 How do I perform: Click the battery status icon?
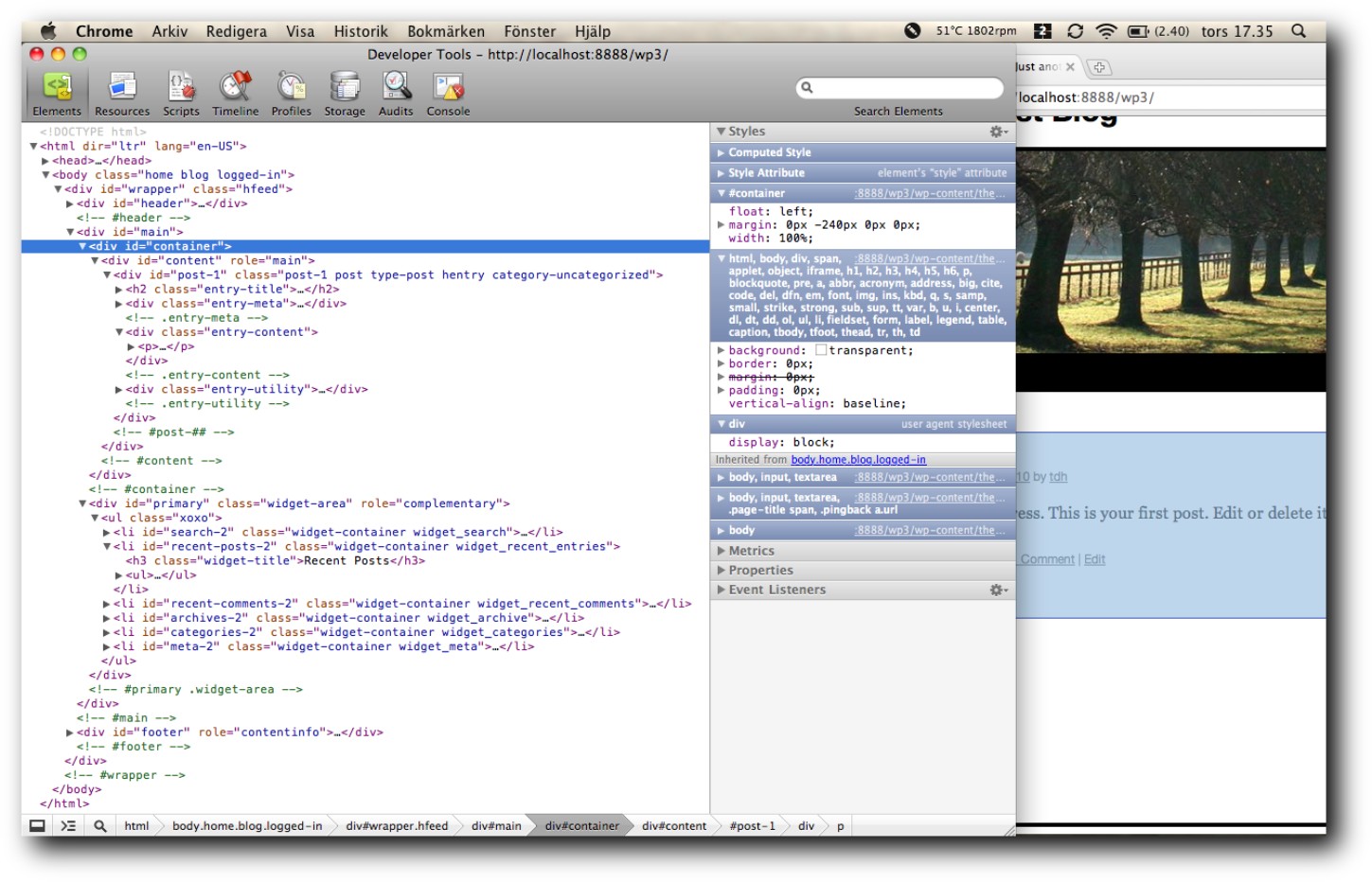1138,31
